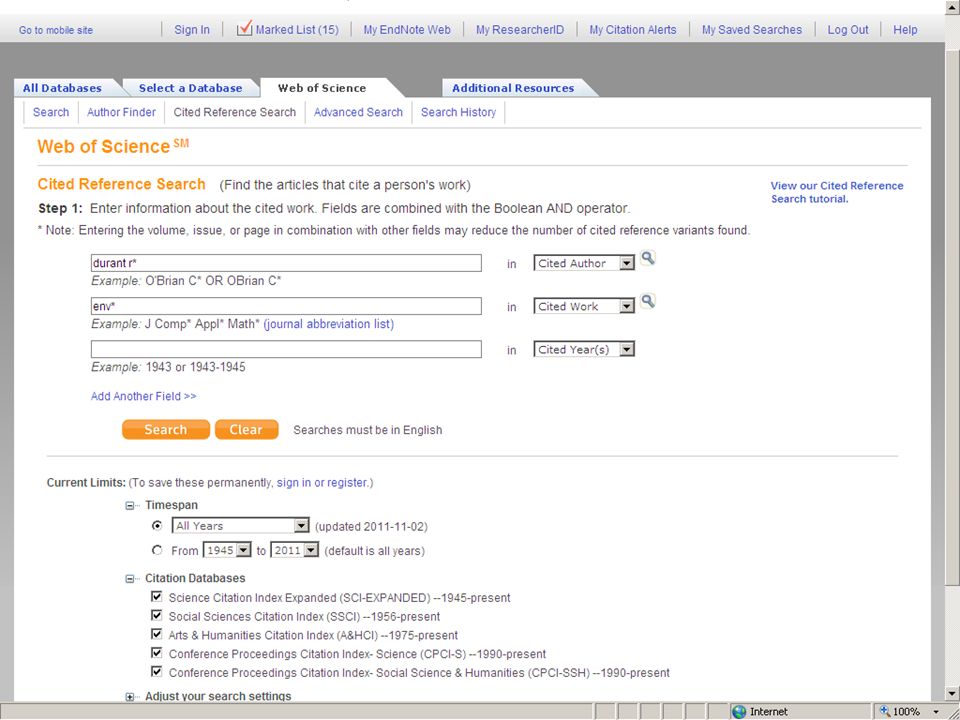Click Go to mobile site link
This screenshot has height=720, width=960.
(x=56, y=30)
